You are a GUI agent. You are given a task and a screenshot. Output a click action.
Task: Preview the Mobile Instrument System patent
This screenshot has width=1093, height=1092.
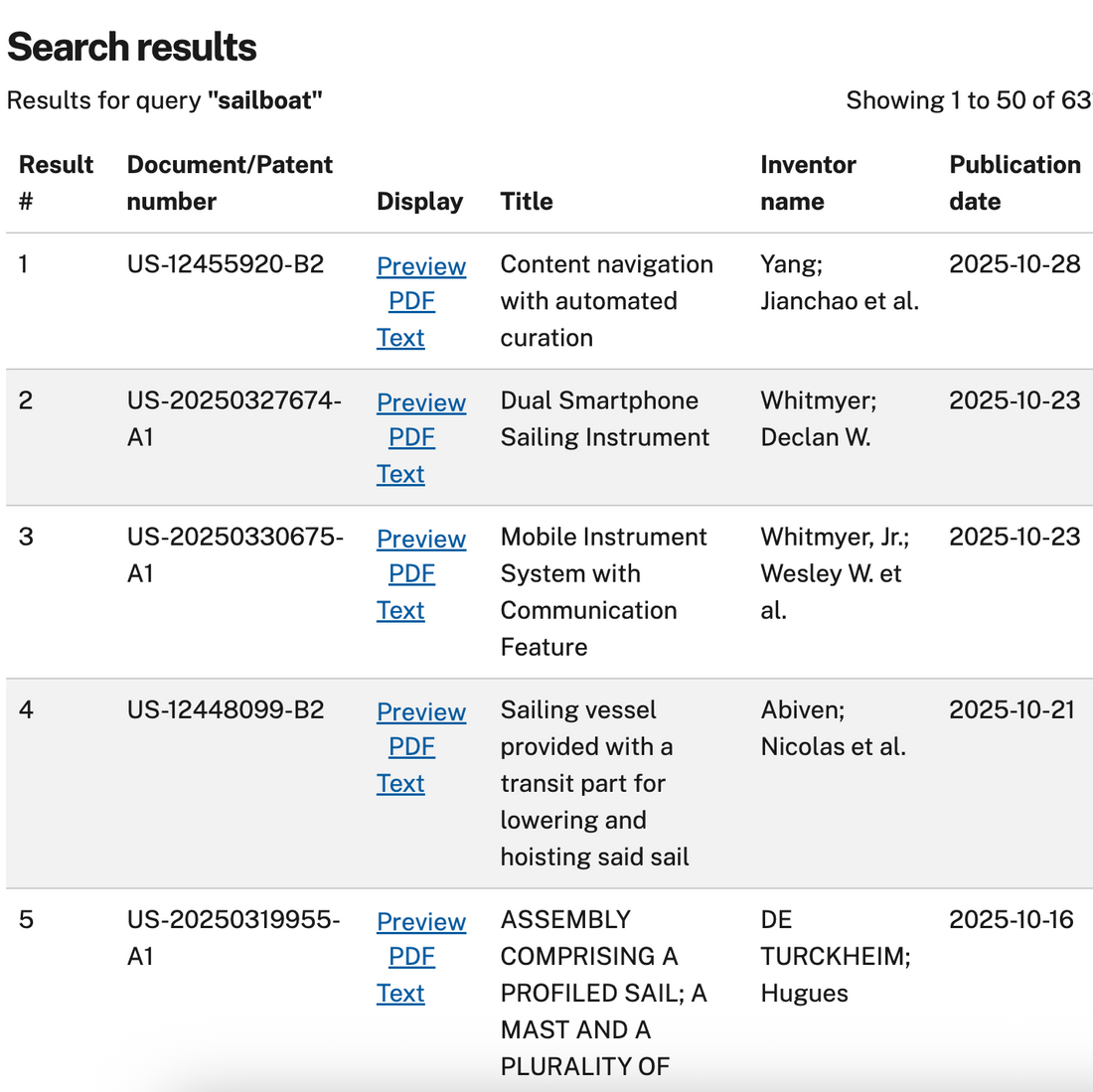pos(420,539)
